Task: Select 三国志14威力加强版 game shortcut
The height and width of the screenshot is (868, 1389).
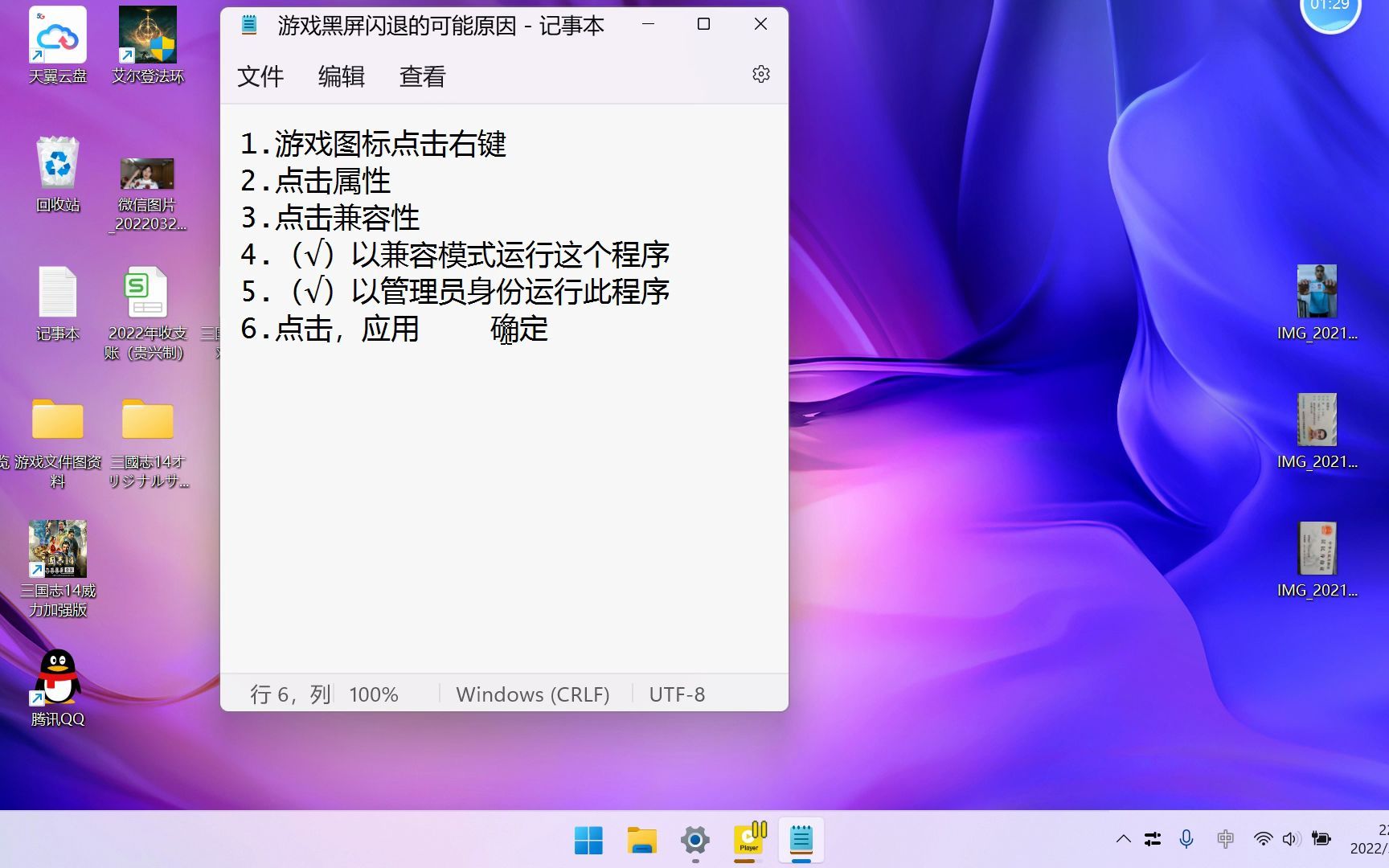Action: (58, 568)
